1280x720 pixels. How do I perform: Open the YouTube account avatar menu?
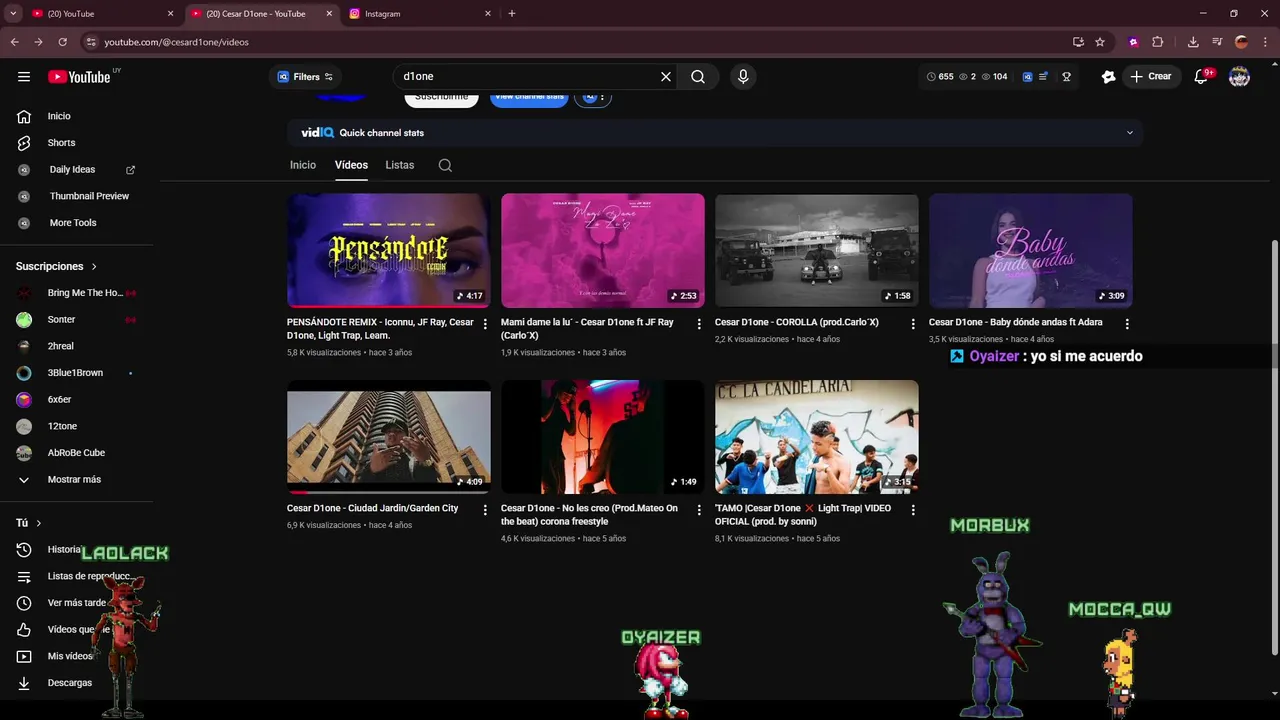(x=1239, y=77)
